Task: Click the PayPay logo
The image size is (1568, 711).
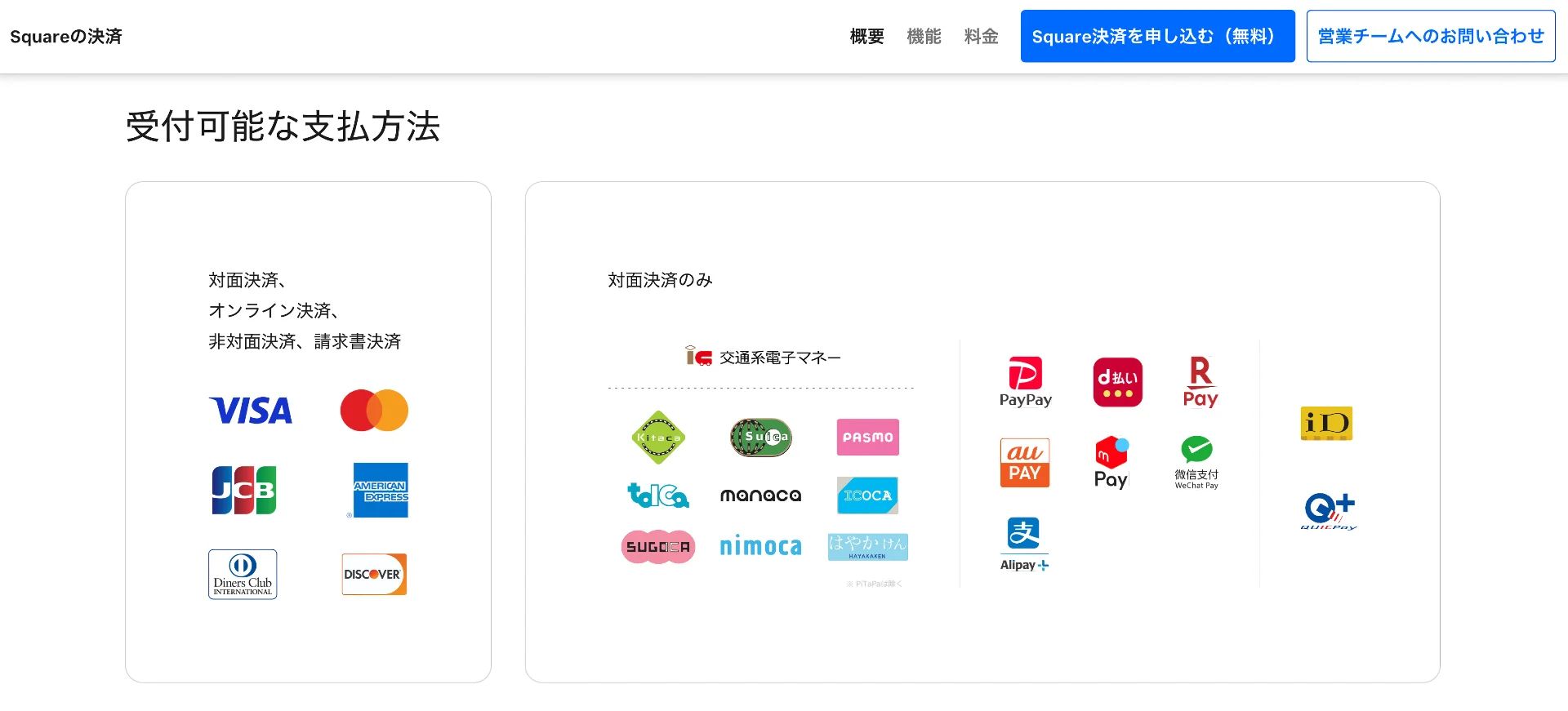Action: [1025, 381]
